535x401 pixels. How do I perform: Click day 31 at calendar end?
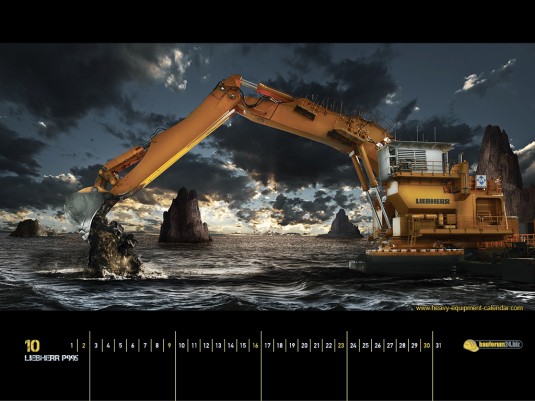pos(438,346)
